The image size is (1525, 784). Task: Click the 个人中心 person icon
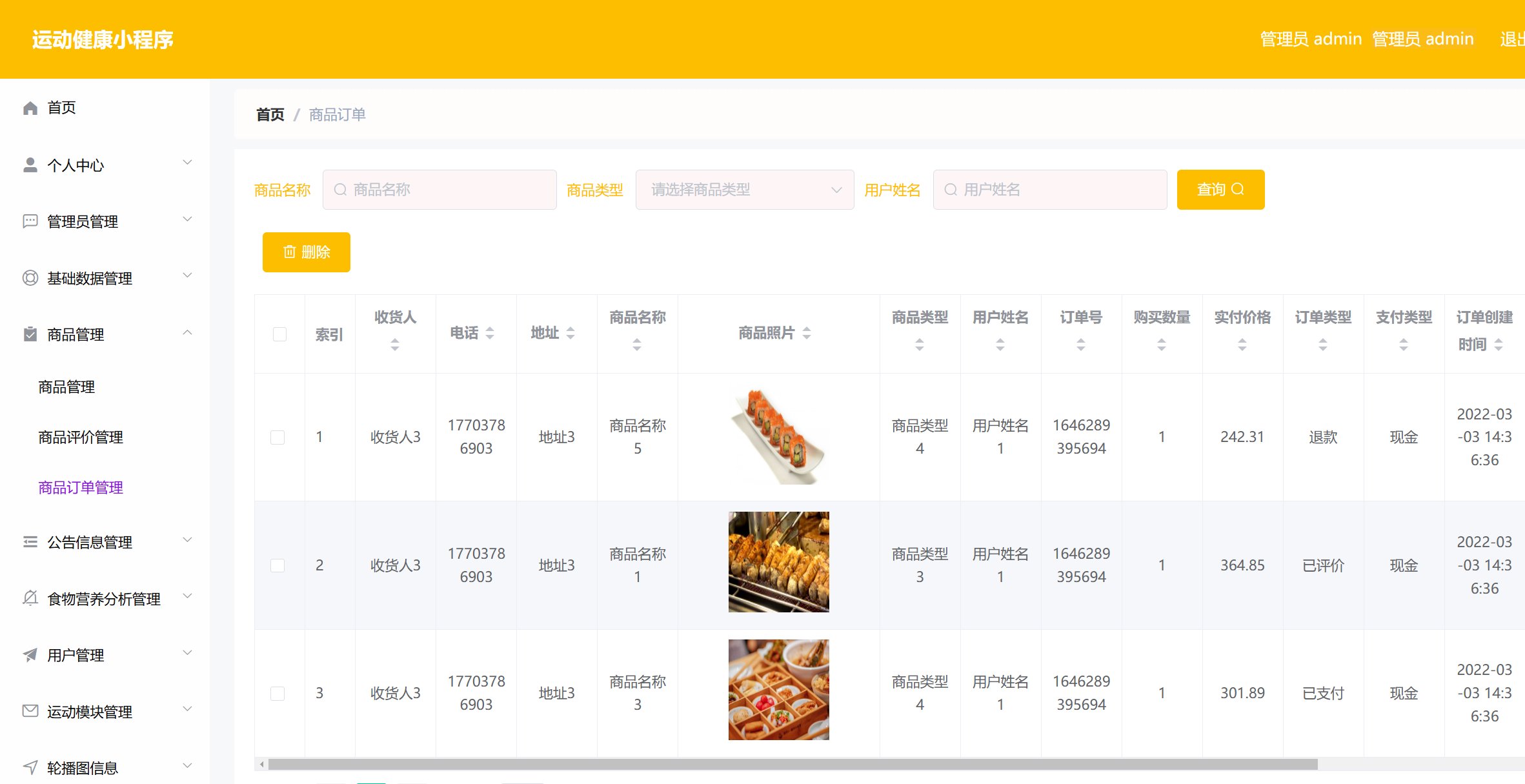pos(30,165)
